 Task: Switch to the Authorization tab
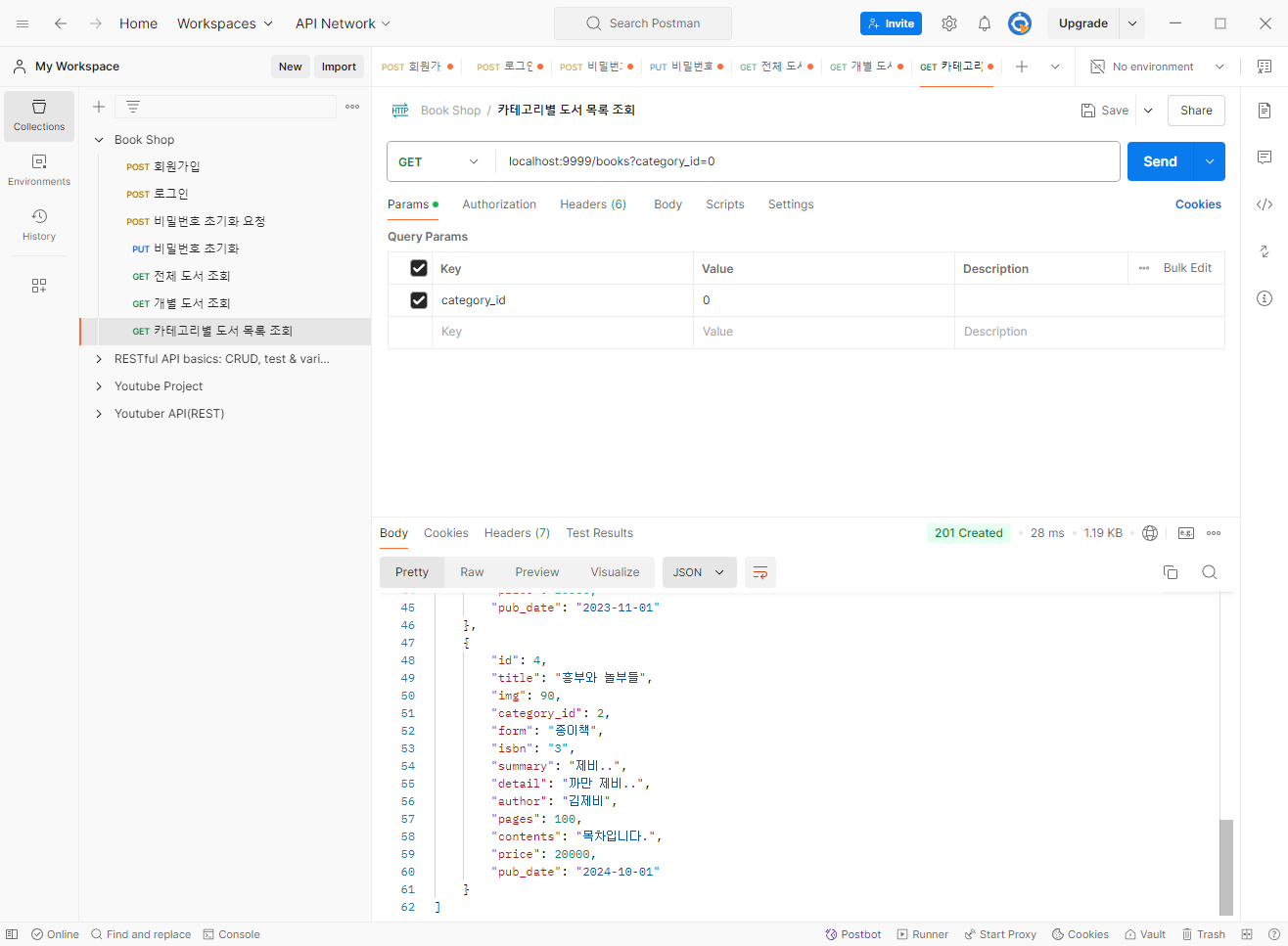499,204
